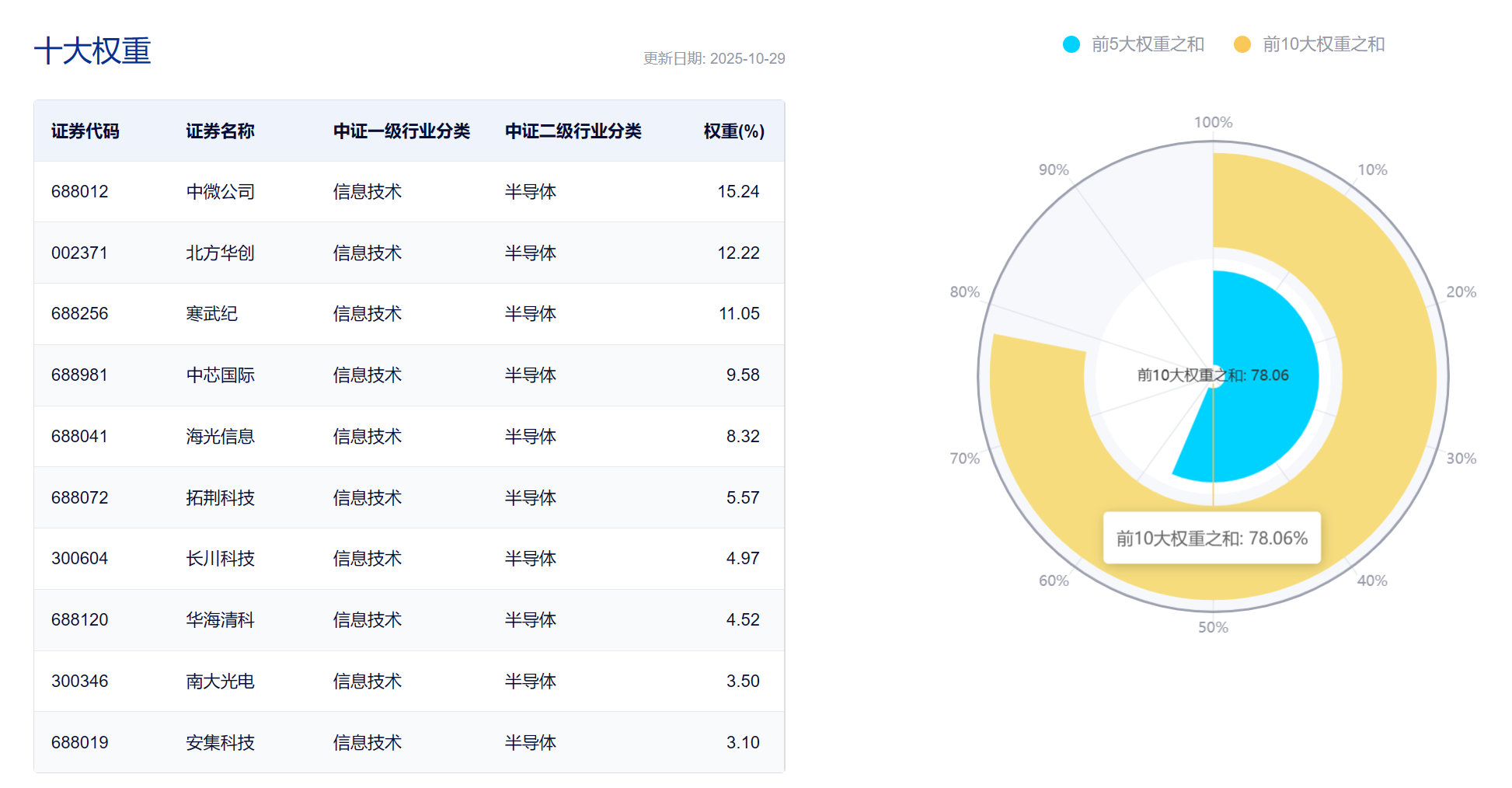
Task: Click the 100% axis label on chart
Action: tap(1214, 122)
